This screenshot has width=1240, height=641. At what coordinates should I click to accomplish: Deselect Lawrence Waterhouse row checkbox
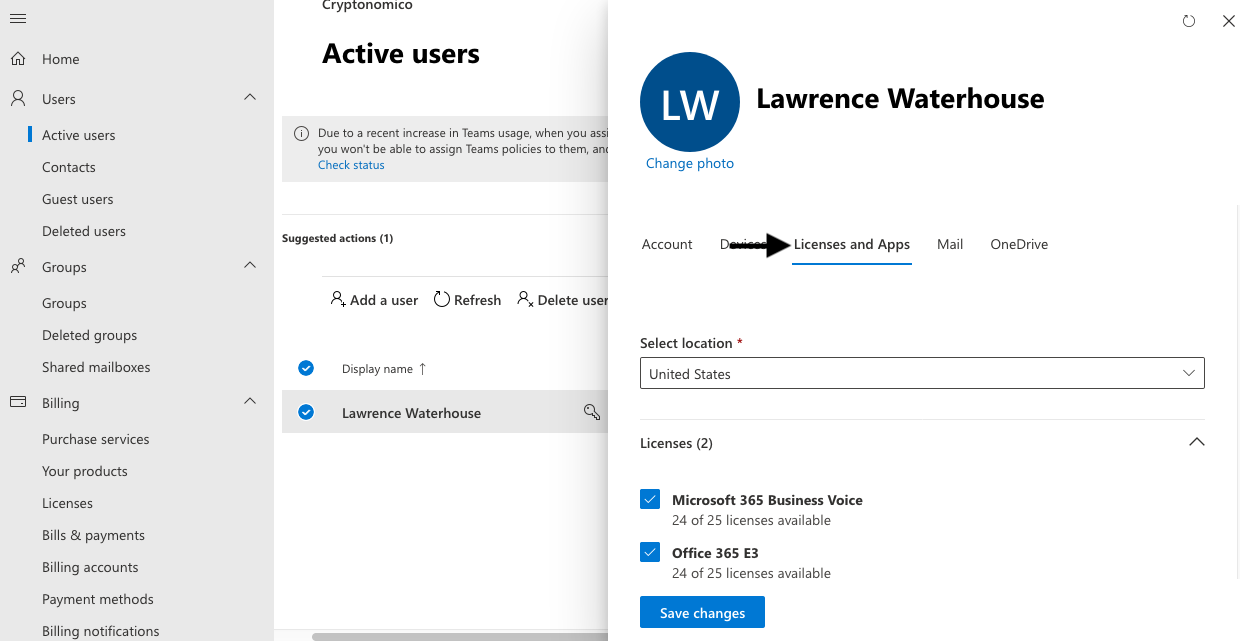pos(306,412)
